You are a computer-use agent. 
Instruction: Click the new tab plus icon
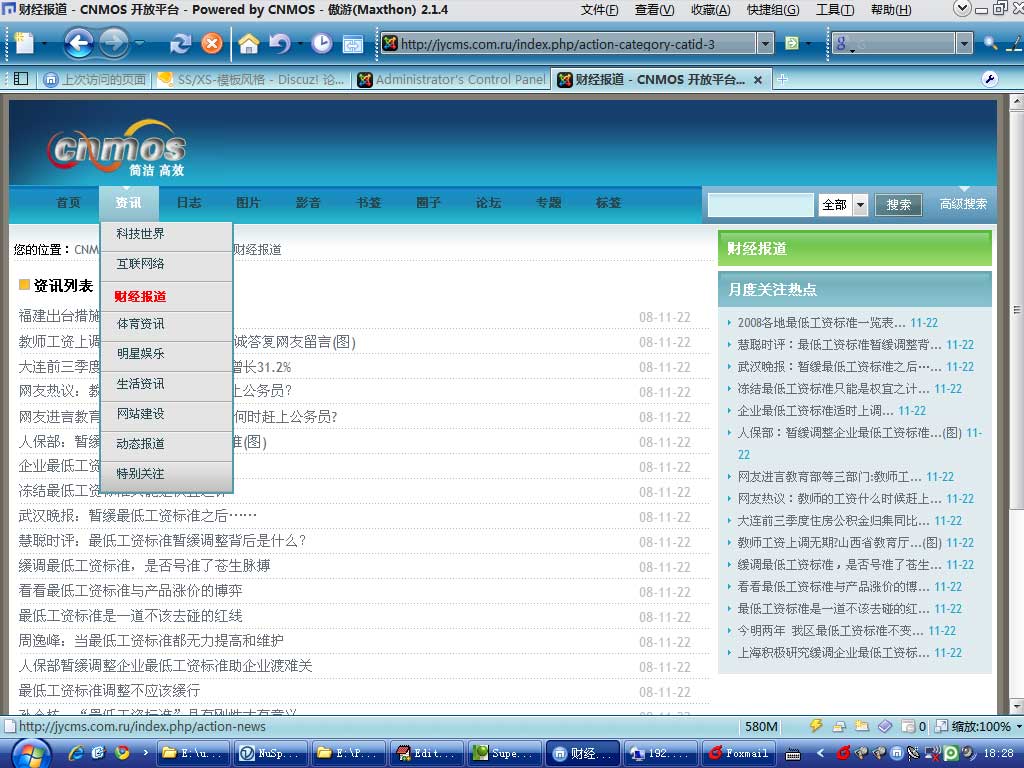pyautogui.click(x=782, y=79)
